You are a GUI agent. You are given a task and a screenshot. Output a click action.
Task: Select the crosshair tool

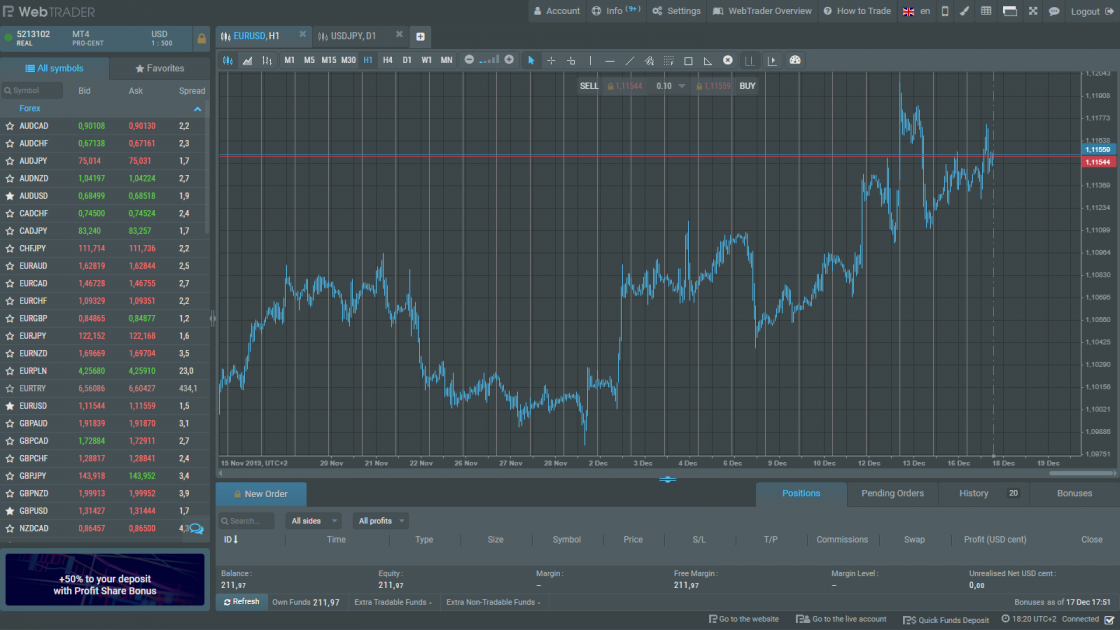click(x=551, y=61)
